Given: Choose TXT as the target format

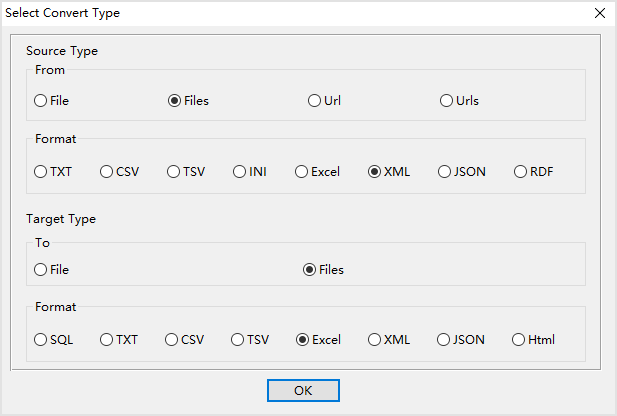Looking at the screenshot, I should (107, 339).
